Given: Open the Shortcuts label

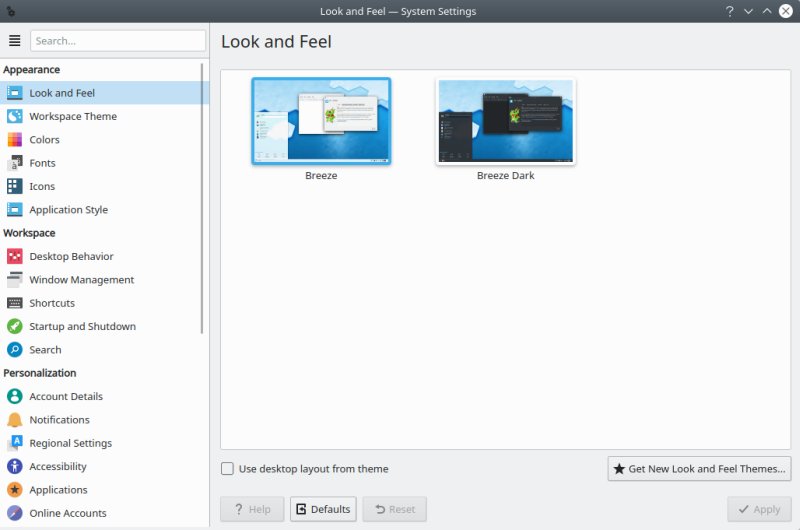Looking at the screenshot, I should (52, 303).
